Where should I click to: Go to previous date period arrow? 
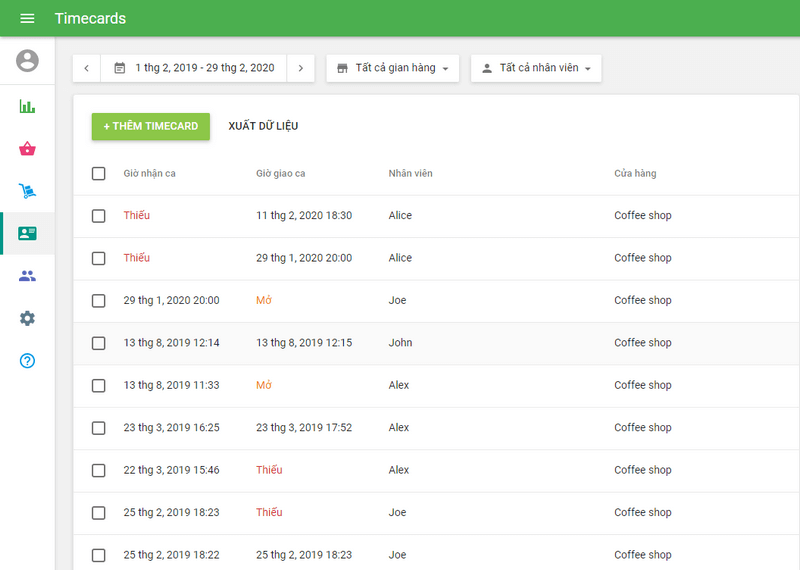coord(86,68)
